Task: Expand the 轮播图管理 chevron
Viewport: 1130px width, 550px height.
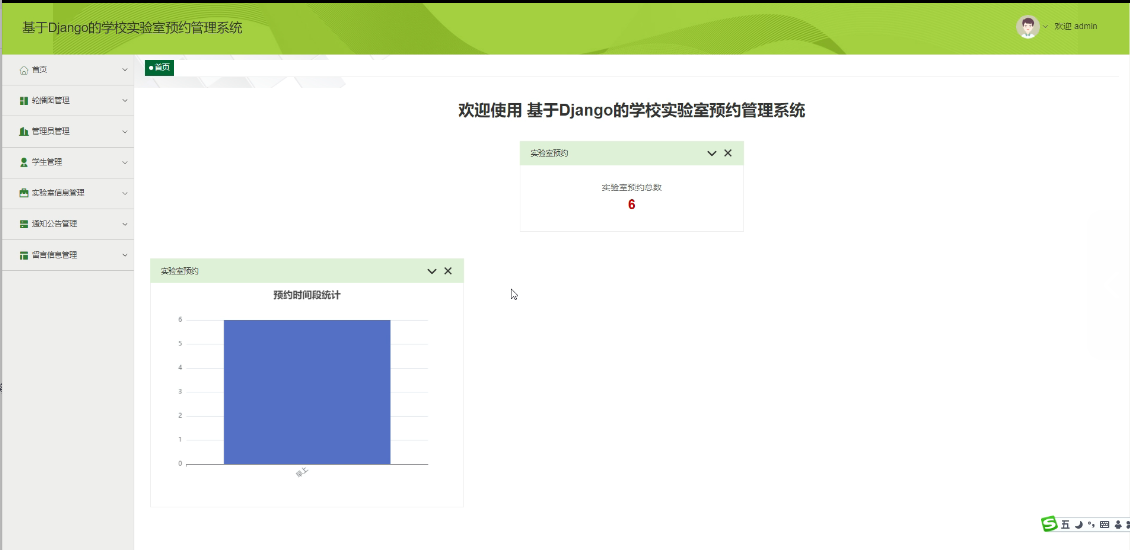Action: (x=125, y=101)
